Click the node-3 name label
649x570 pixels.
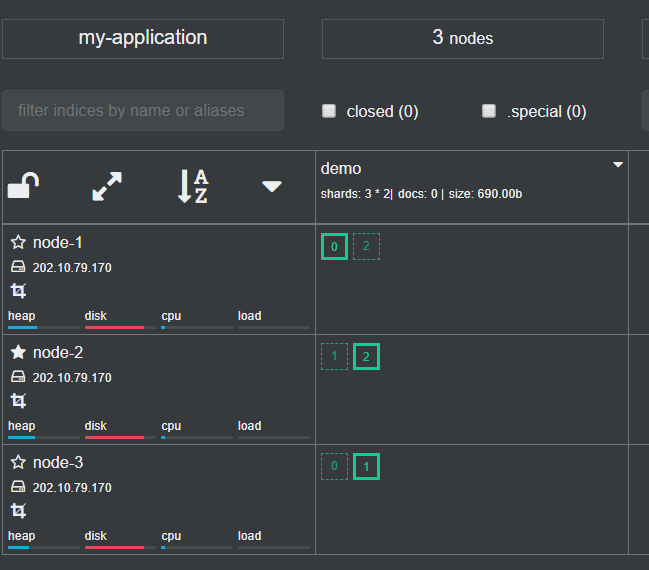point(58,462)
